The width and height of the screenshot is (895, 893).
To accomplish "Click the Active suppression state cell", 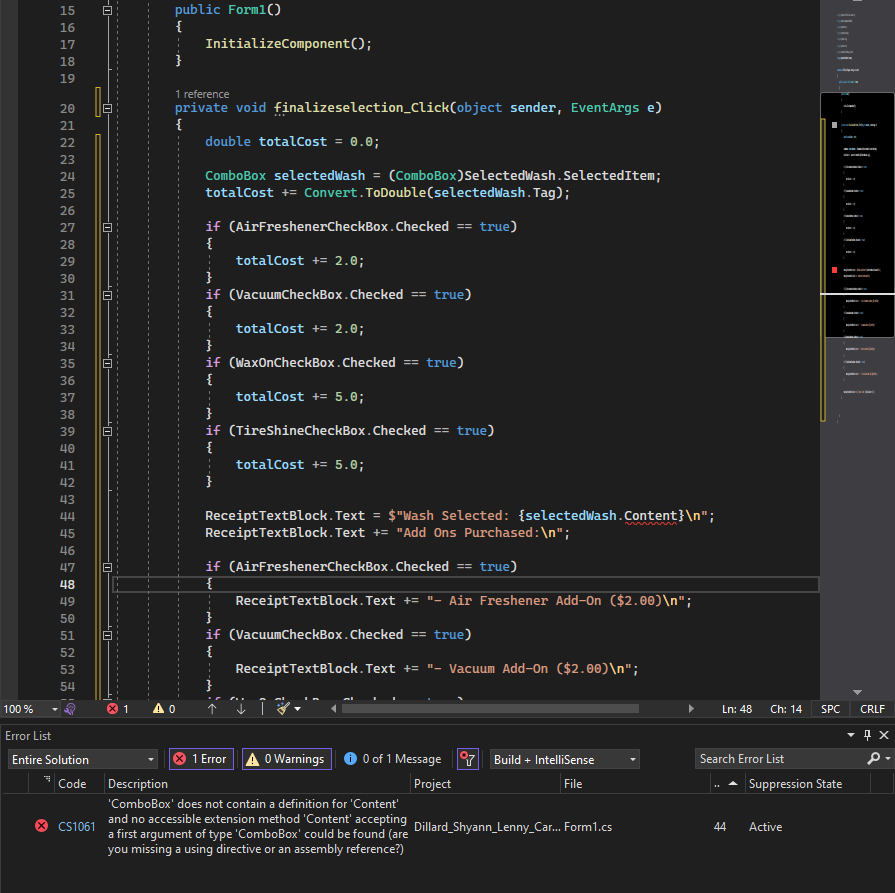I will coord(765,827).
